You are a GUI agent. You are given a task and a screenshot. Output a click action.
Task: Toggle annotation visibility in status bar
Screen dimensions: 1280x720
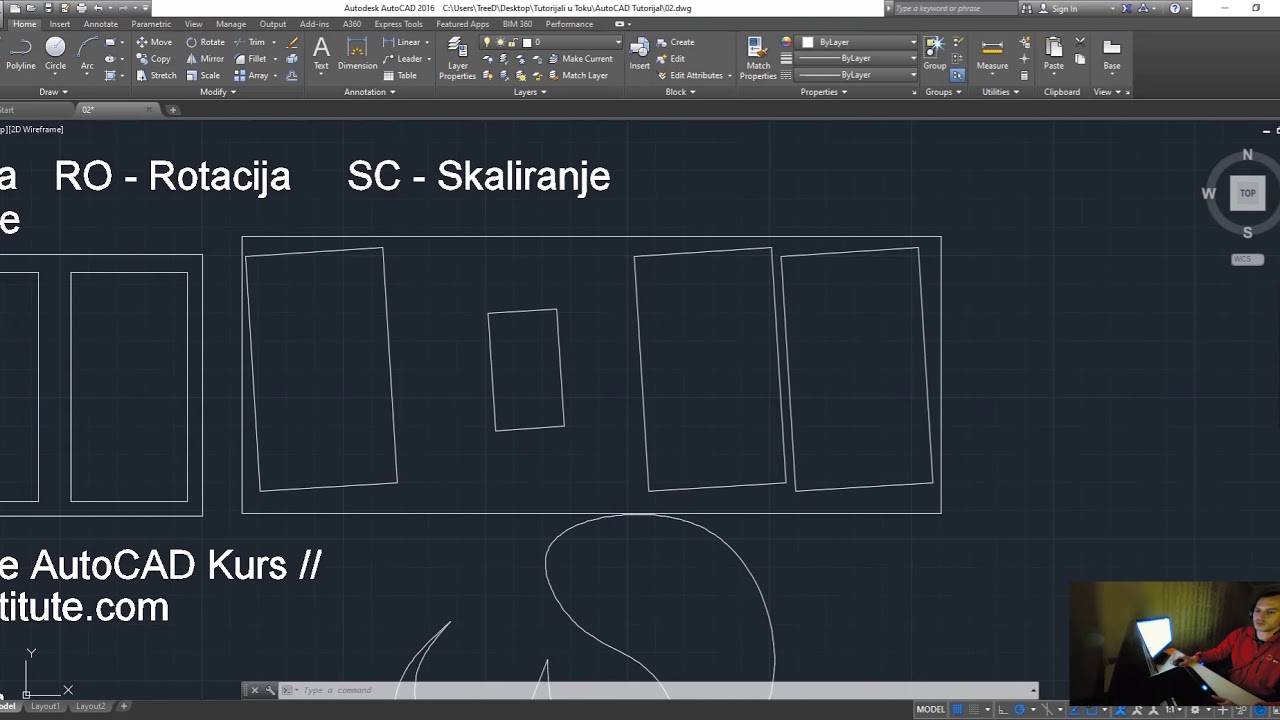pyautogui.click(x=1120, y=709)
